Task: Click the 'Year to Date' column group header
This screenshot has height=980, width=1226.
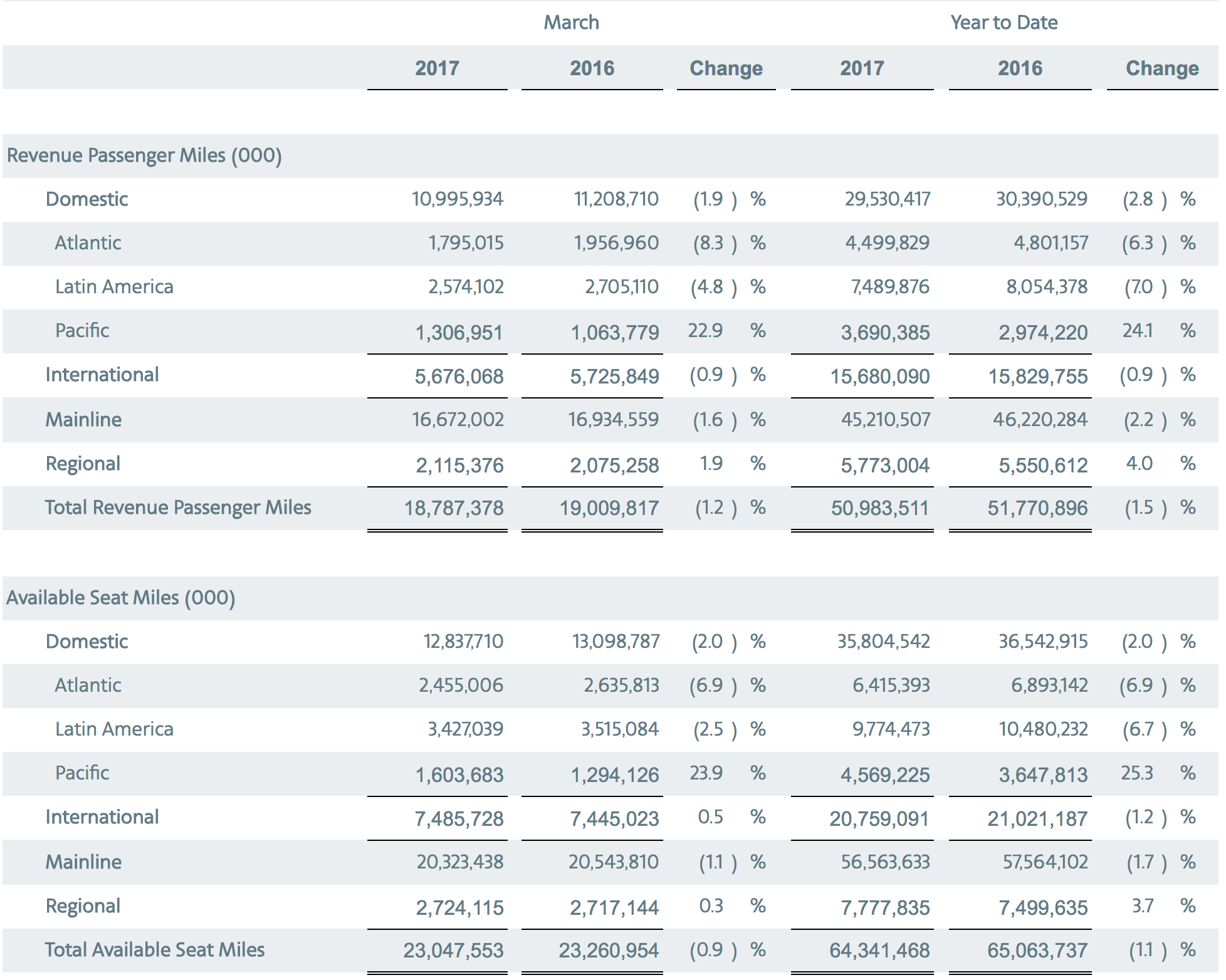Action: 1003,23
